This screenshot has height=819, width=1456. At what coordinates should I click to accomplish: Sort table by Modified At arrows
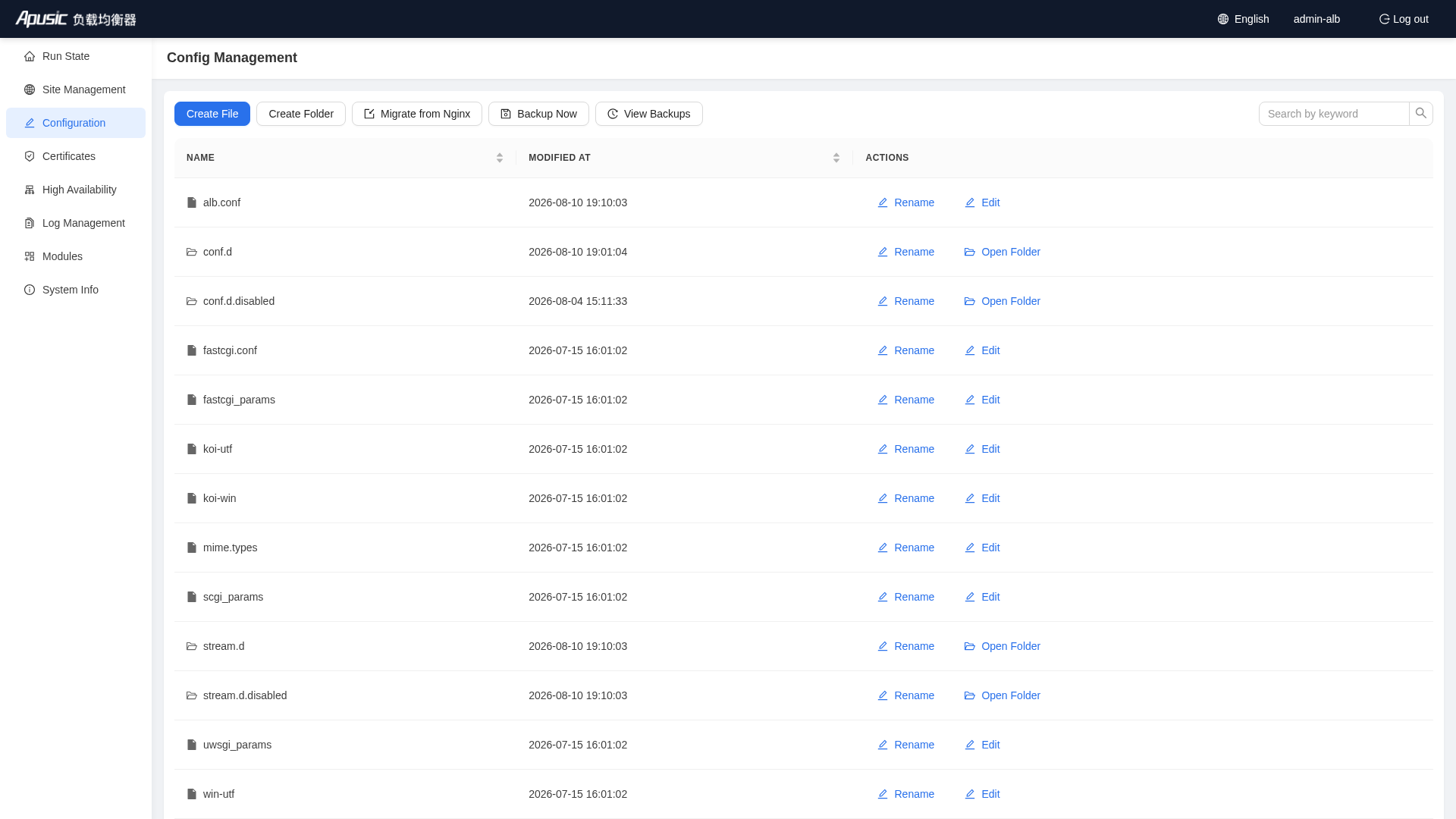[x=836, y=158]
